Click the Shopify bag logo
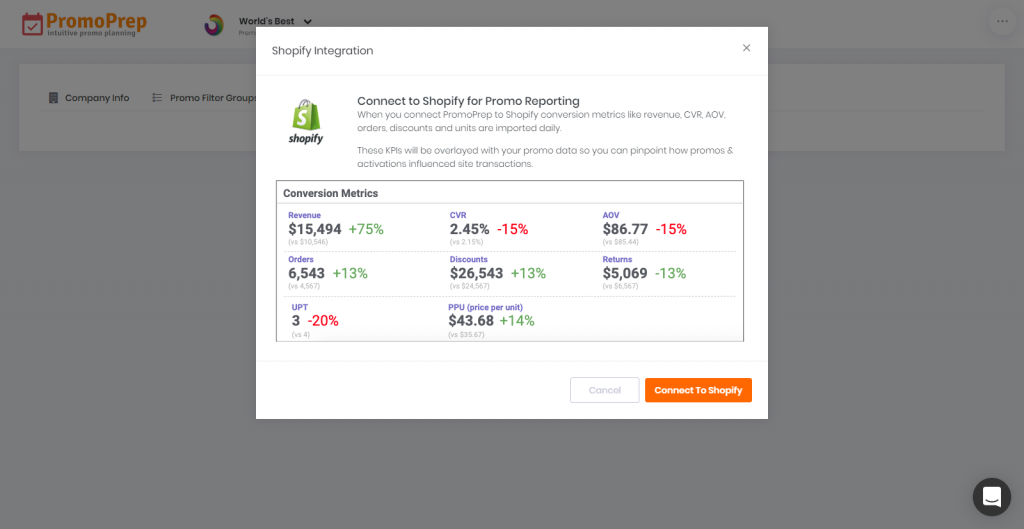The width and height of the screenshot is (1024, 529). [306, 121]
